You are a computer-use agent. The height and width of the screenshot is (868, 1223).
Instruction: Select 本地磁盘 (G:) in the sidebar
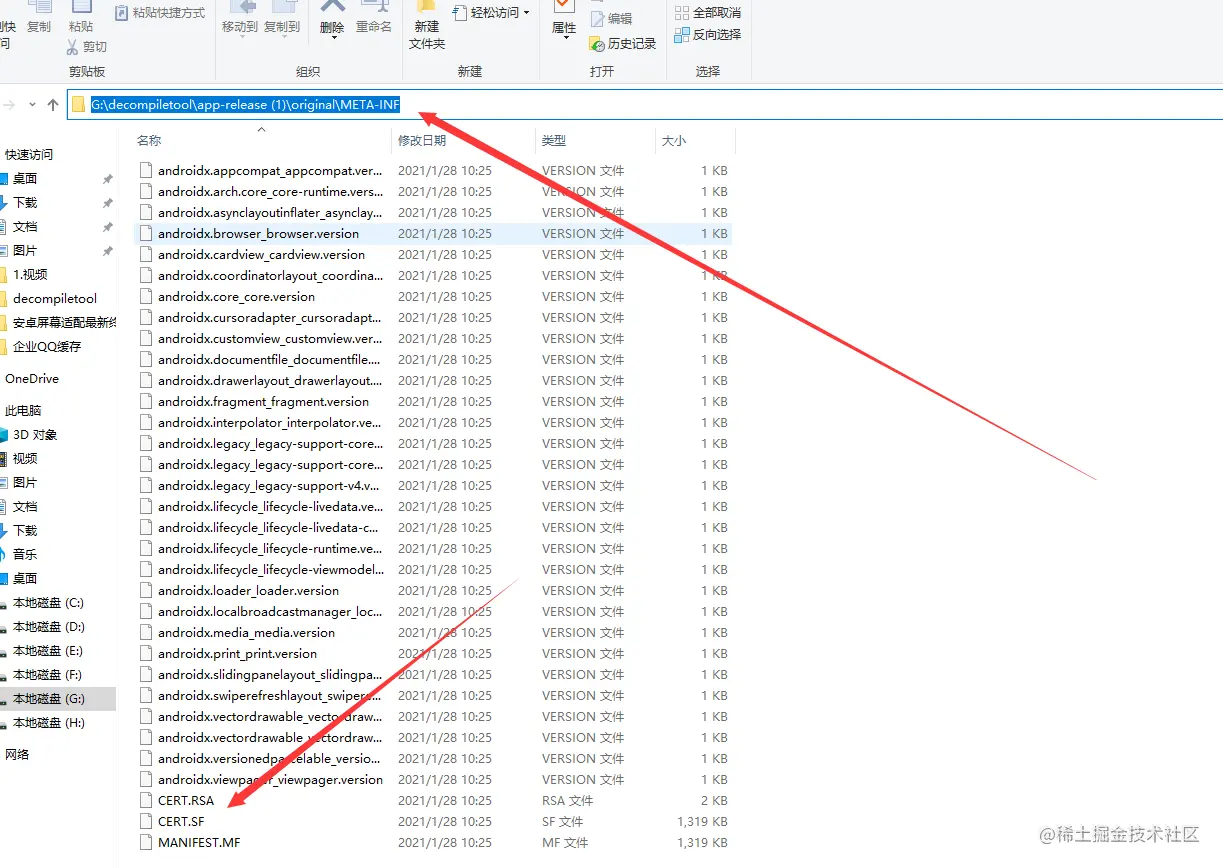tap(48, 699)
